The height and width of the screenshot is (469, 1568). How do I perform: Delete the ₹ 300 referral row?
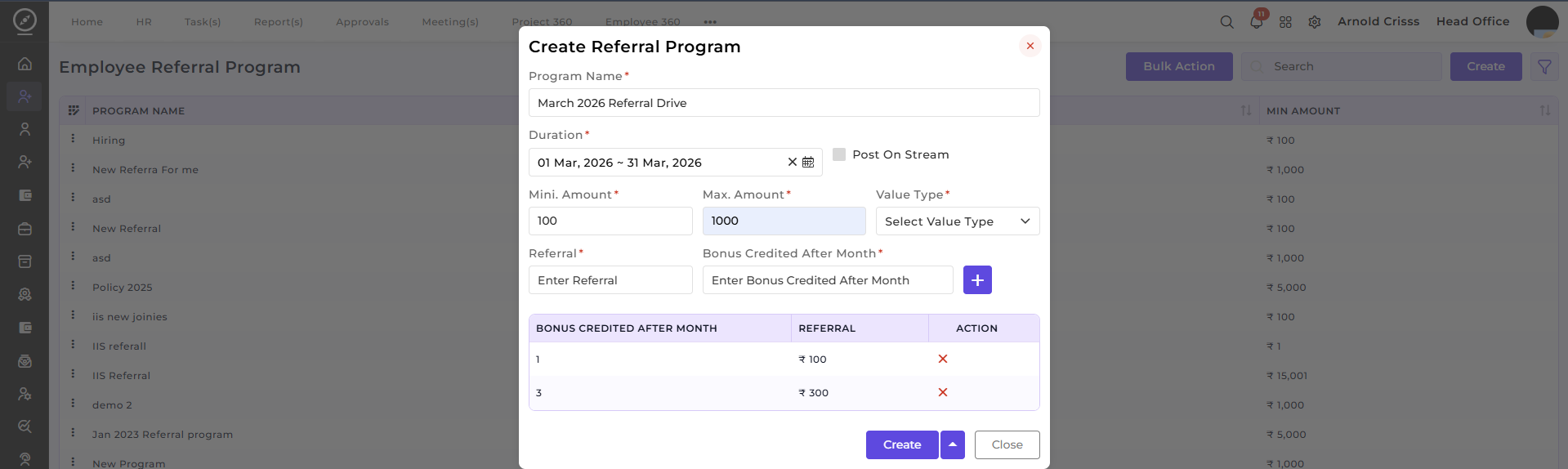coord(943,392)
